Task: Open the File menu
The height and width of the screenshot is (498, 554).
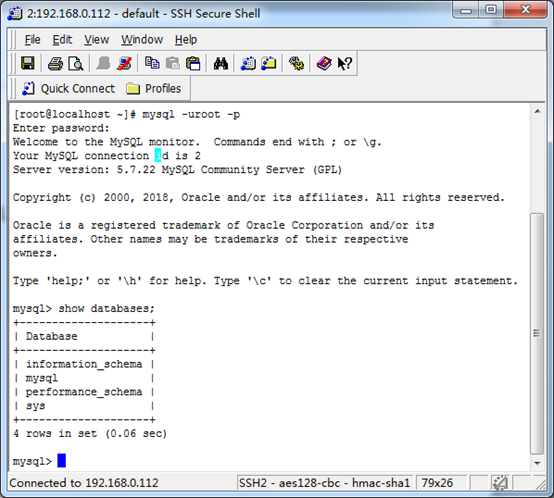Action: (x=33, y=40)
